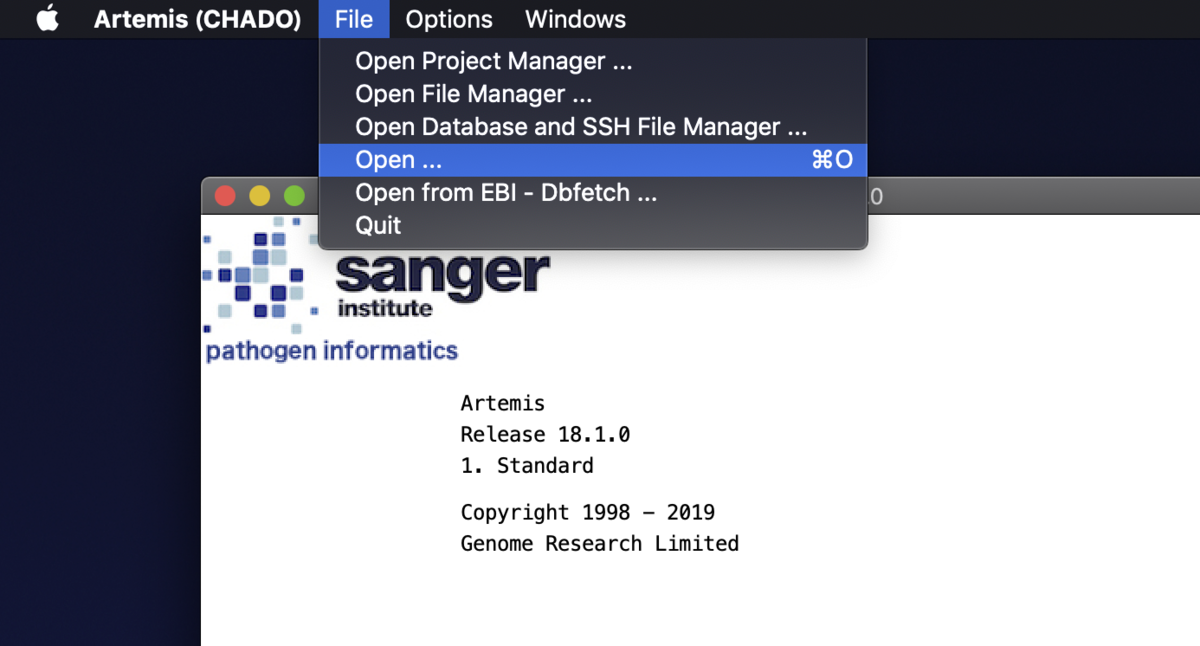The image size is (1200, 646).
Task: Choose Open File Manager ...
Action: 593,94
